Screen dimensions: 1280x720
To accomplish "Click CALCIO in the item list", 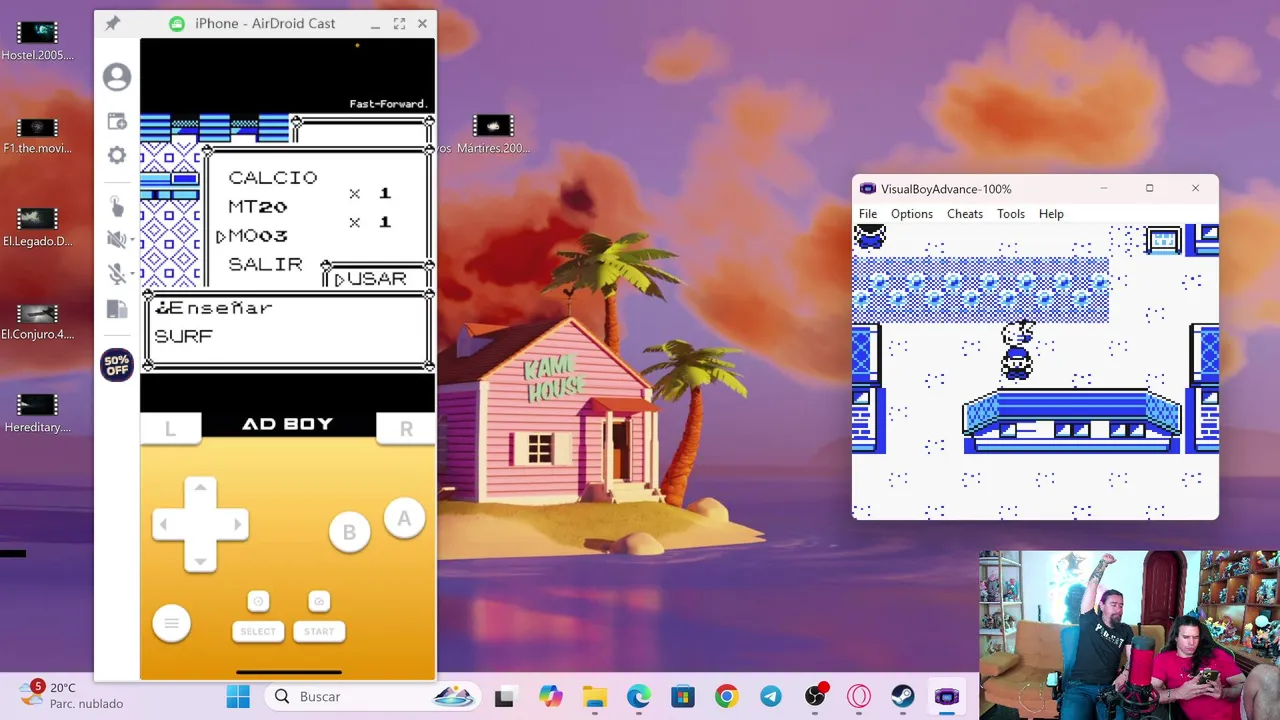I will (272, 178).
